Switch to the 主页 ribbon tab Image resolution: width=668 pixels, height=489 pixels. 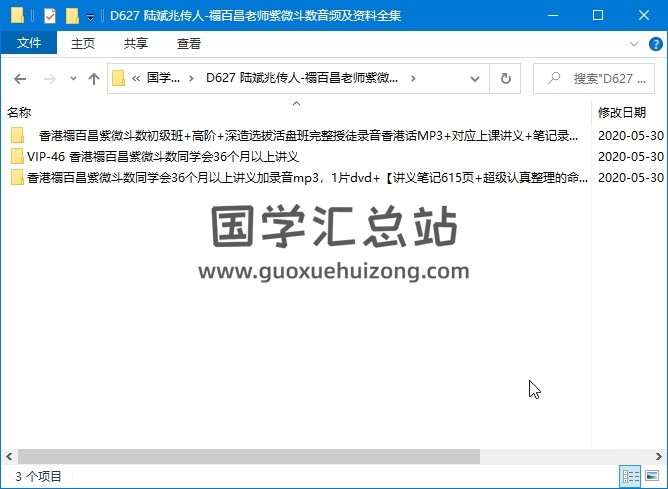(x=83, y=43)
